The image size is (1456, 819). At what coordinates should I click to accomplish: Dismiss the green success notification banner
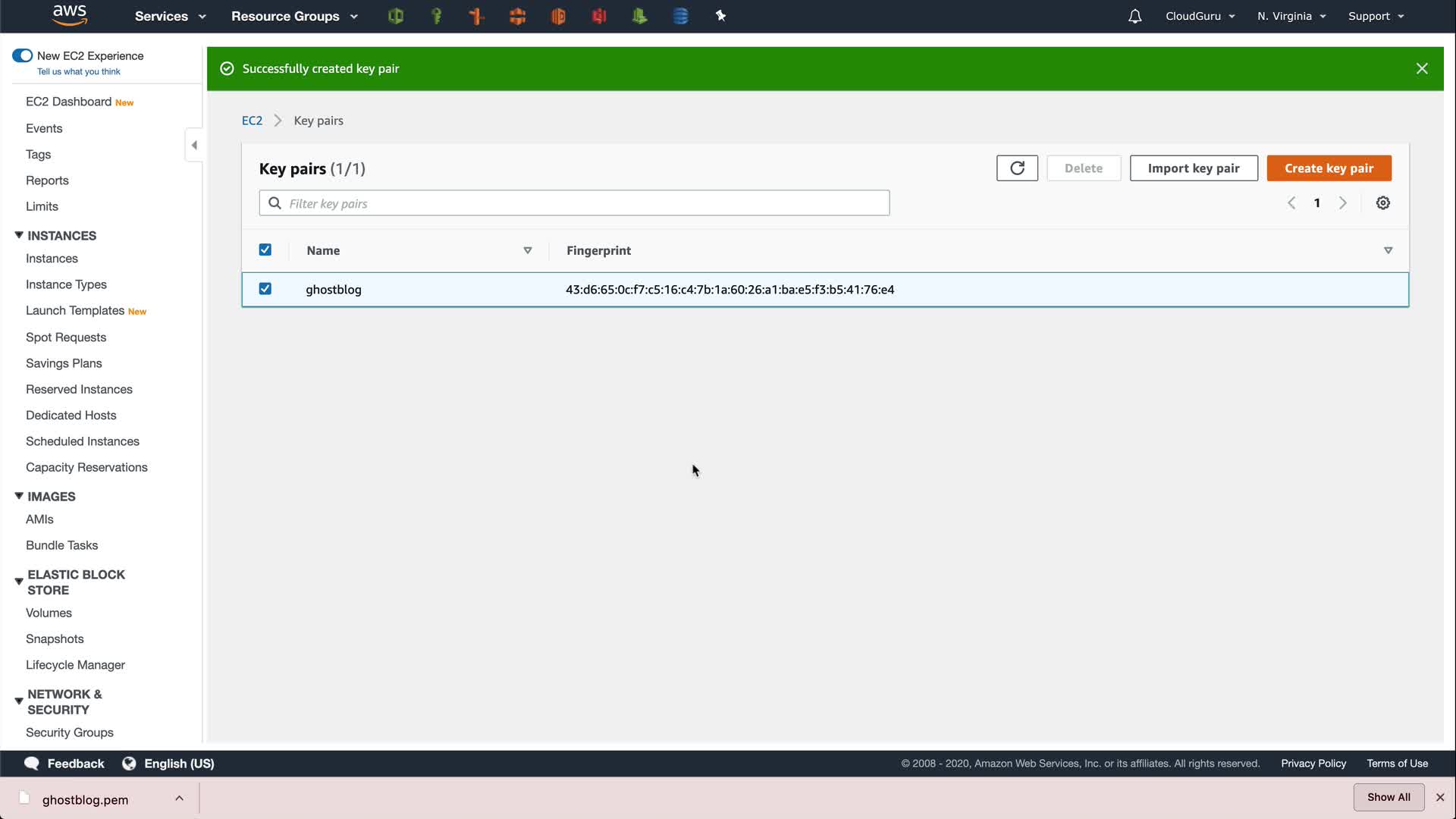[1422, 68]
